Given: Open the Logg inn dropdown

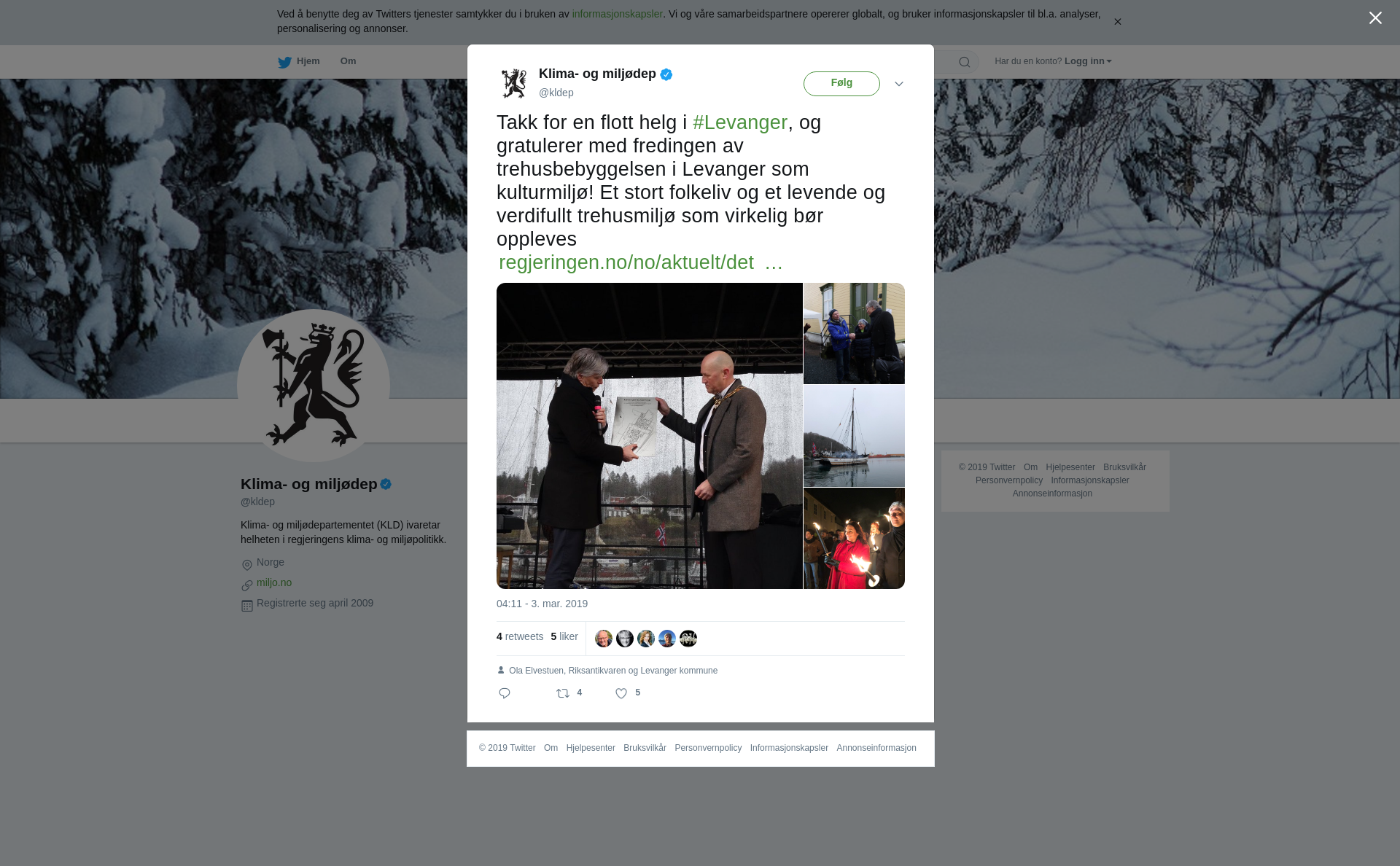Looking at the screenshot, I should pyautogui.click(x=1088, y=61).
